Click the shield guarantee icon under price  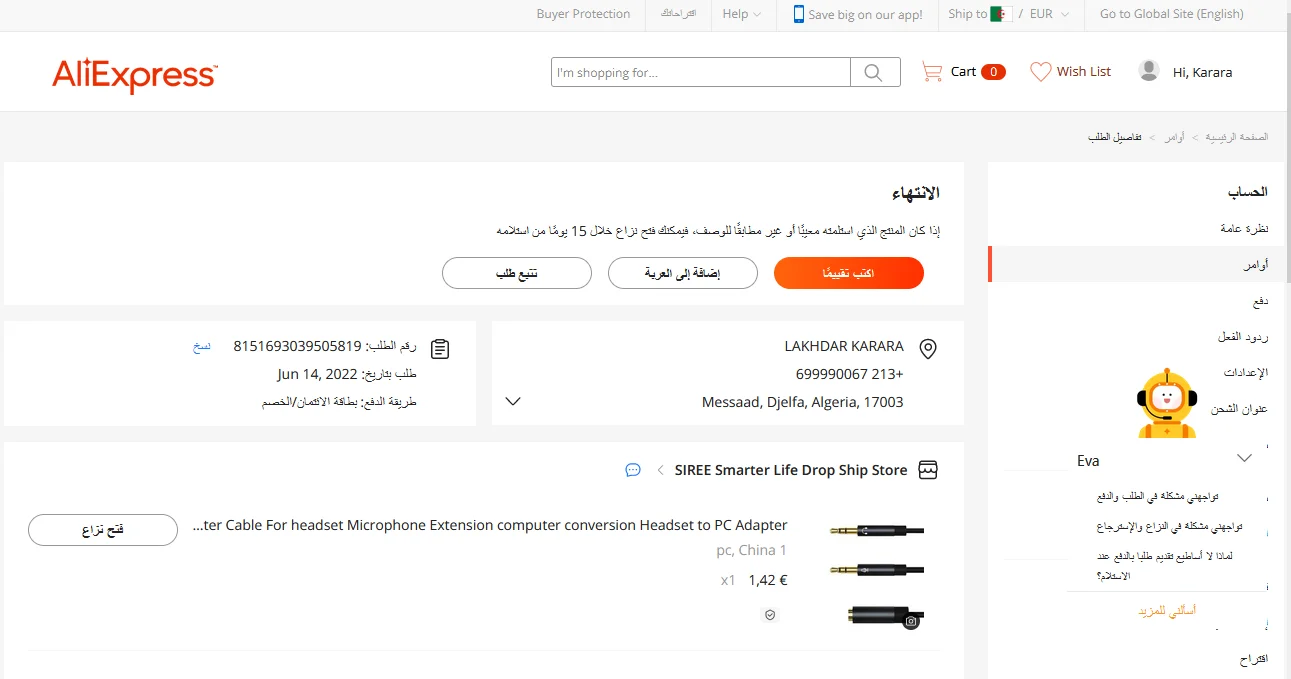tap(770, 615)
